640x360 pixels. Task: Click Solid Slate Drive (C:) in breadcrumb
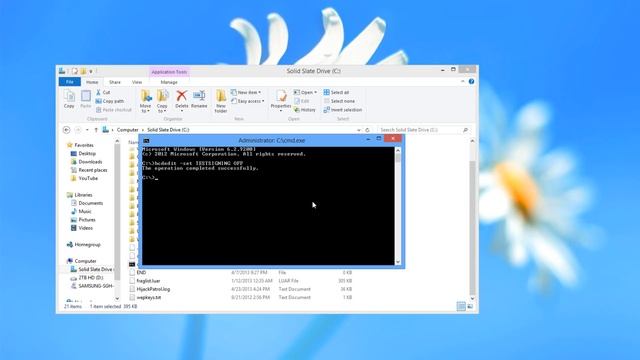[x=168, y=130]
